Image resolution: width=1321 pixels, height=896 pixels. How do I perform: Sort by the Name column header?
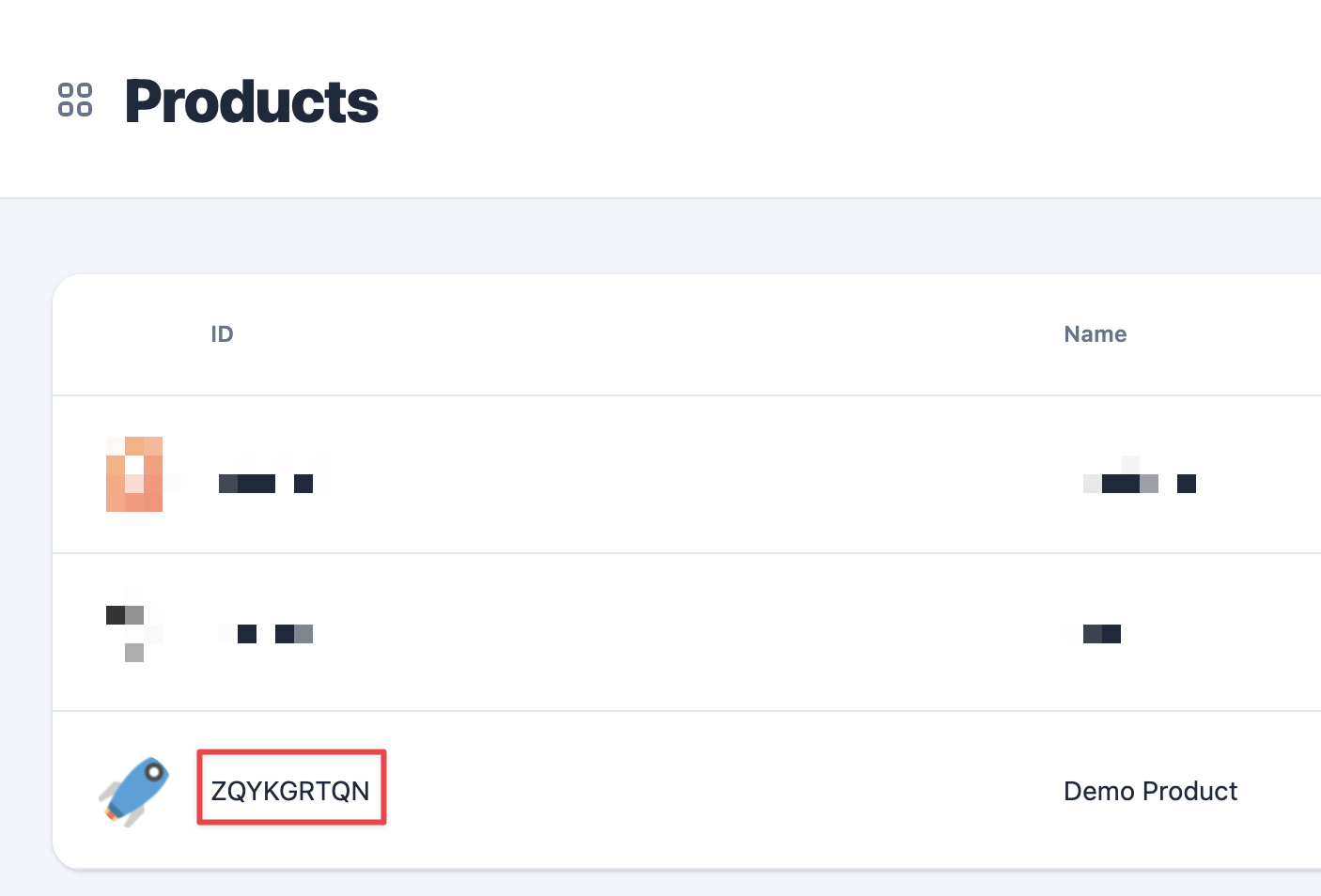coord(1095,334)
